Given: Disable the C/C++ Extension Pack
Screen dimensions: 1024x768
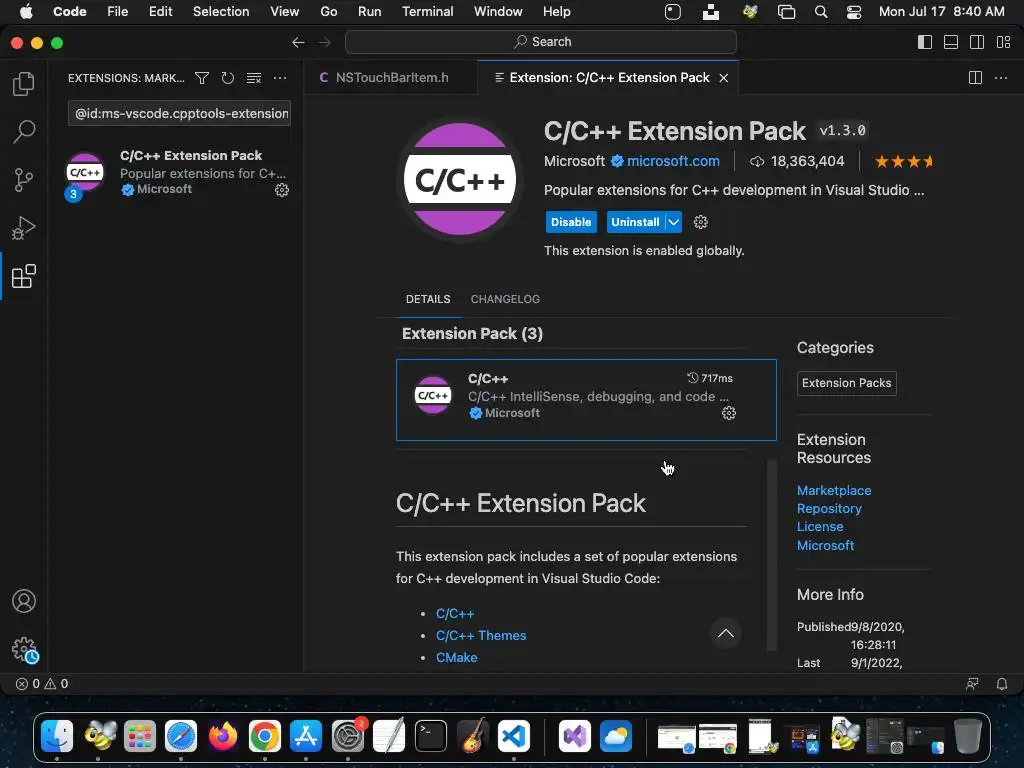Looking at the screenshot, I should click(x=571, y=222).
